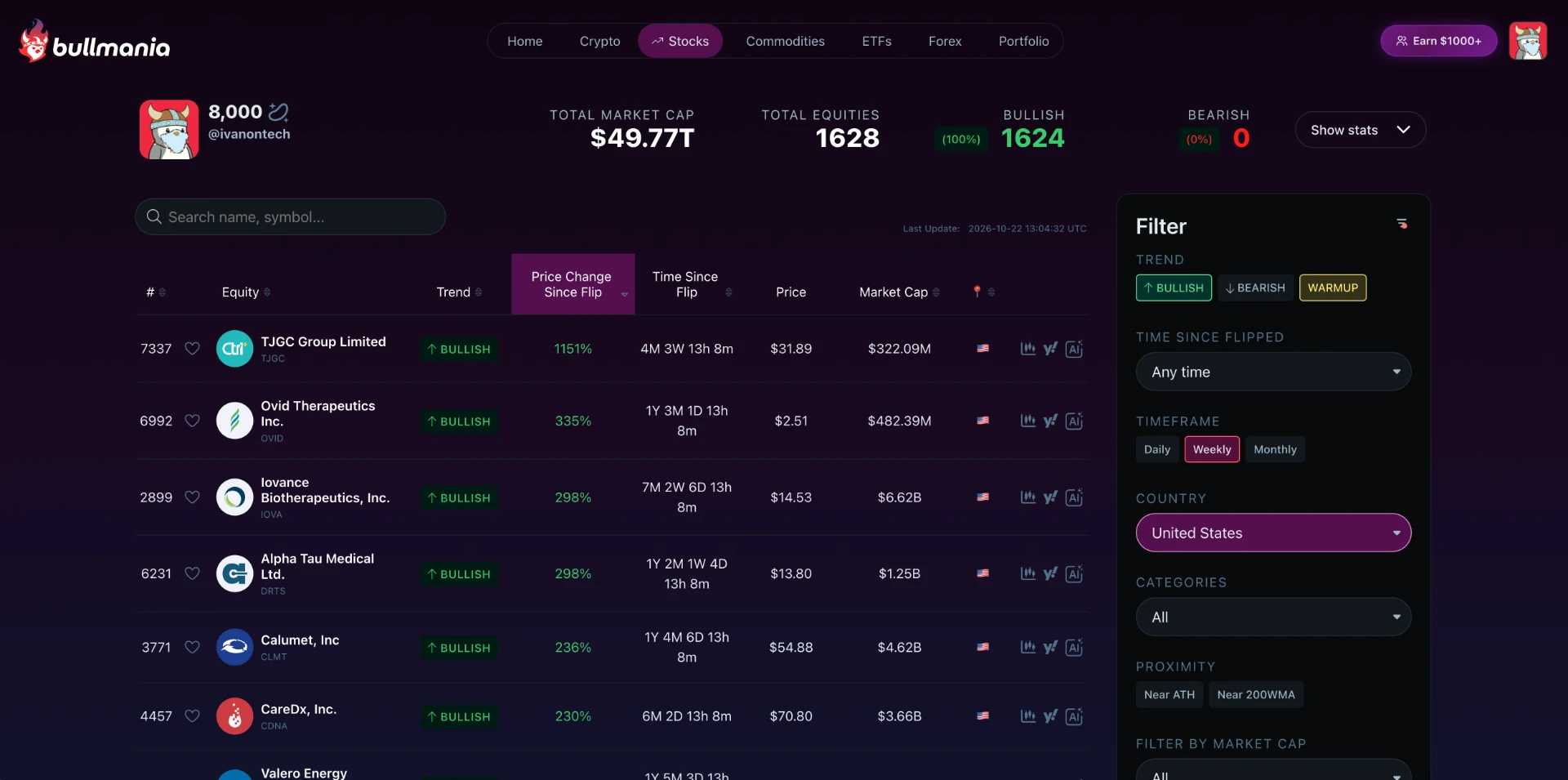Open the Time Since Flipped dropdown
This screenshot has height=780, width=1568.
(x=1273, y=372)
